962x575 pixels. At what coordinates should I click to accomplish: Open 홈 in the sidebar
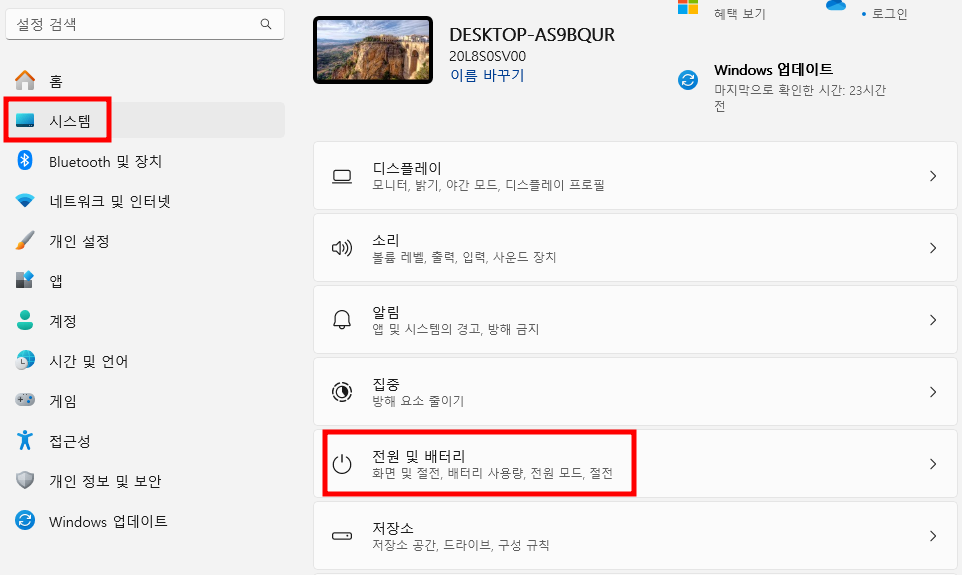pos(56,81)
